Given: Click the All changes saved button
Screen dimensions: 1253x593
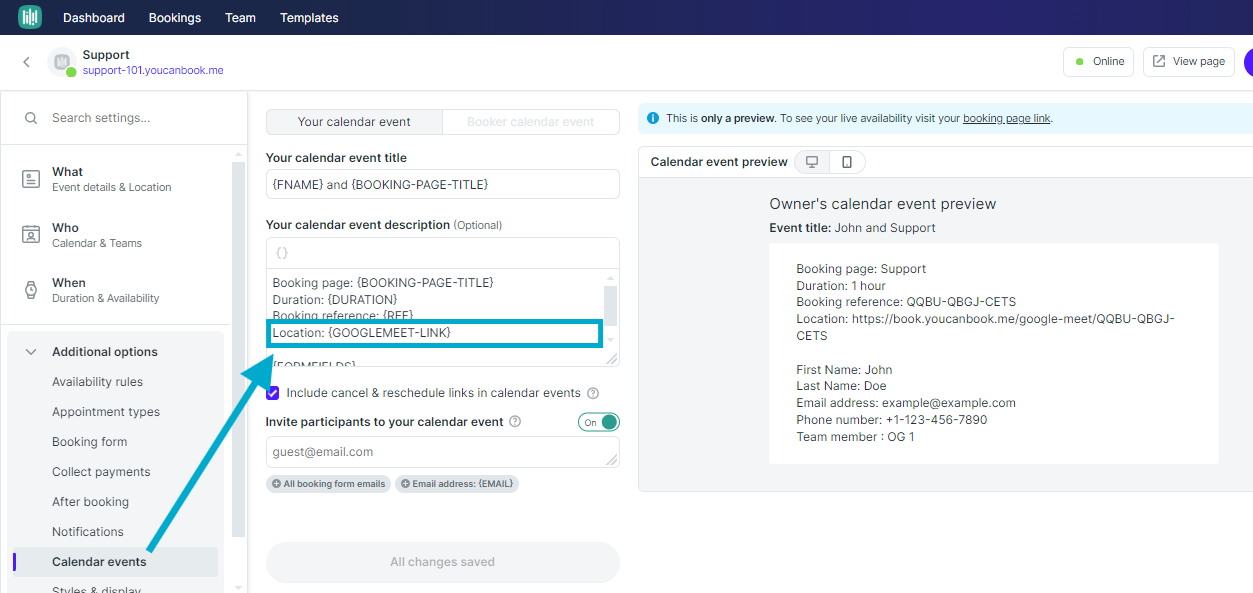Looking at the screenshot, I should point(443,562).
